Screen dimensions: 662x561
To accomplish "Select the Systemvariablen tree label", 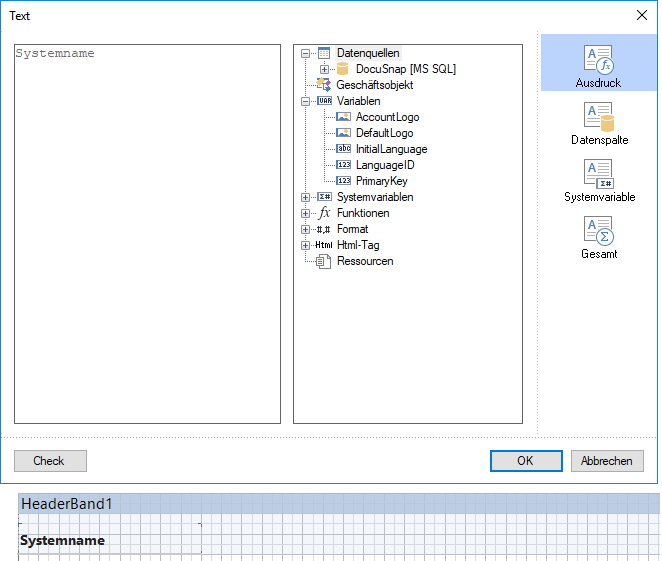I will [x=375, y=197].
